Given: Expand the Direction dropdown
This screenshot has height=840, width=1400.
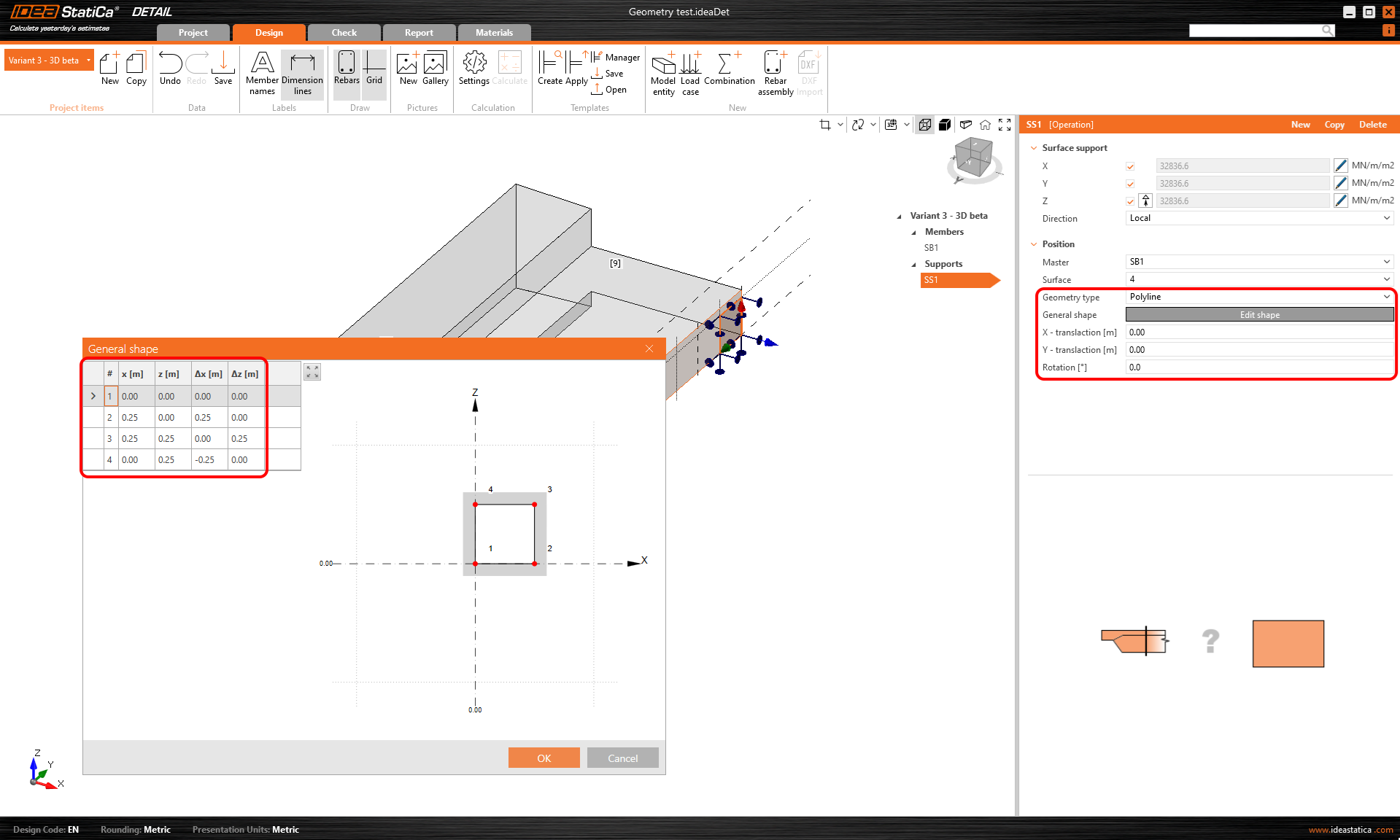Looking at the screenshot, I should point(1259,218).
